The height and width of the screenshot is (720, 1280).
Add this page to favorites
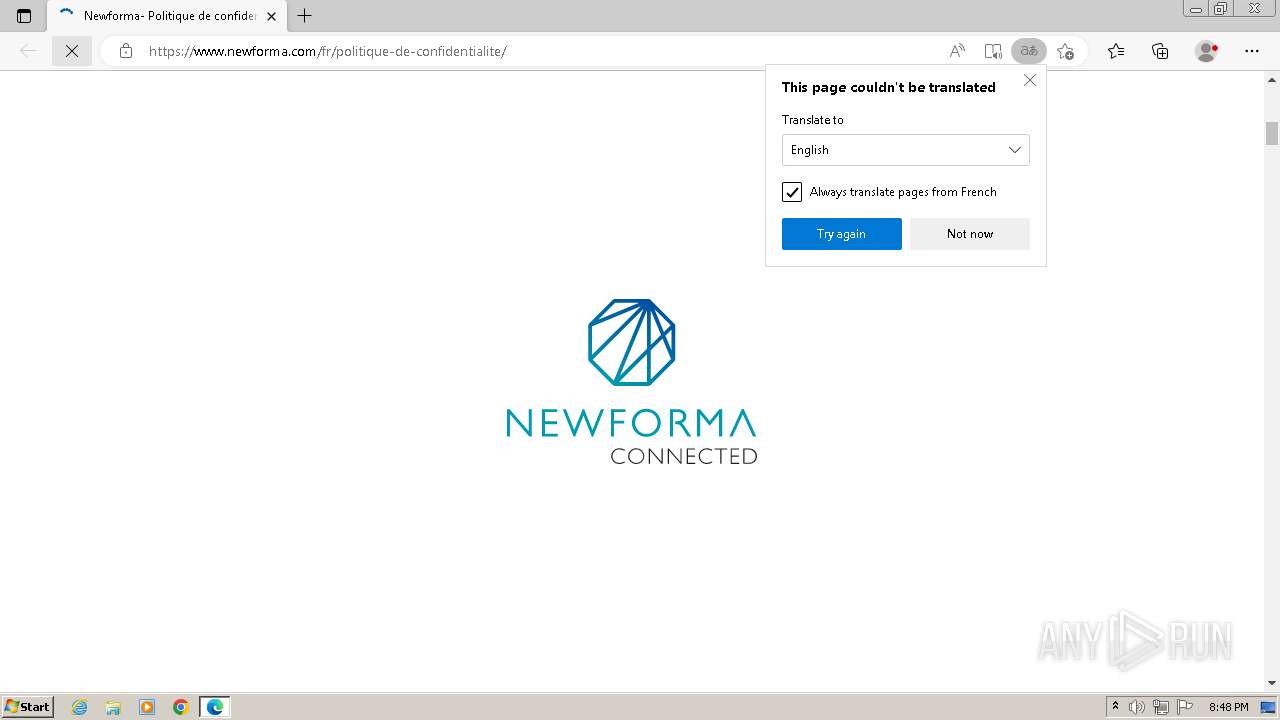coord(1066,51)
